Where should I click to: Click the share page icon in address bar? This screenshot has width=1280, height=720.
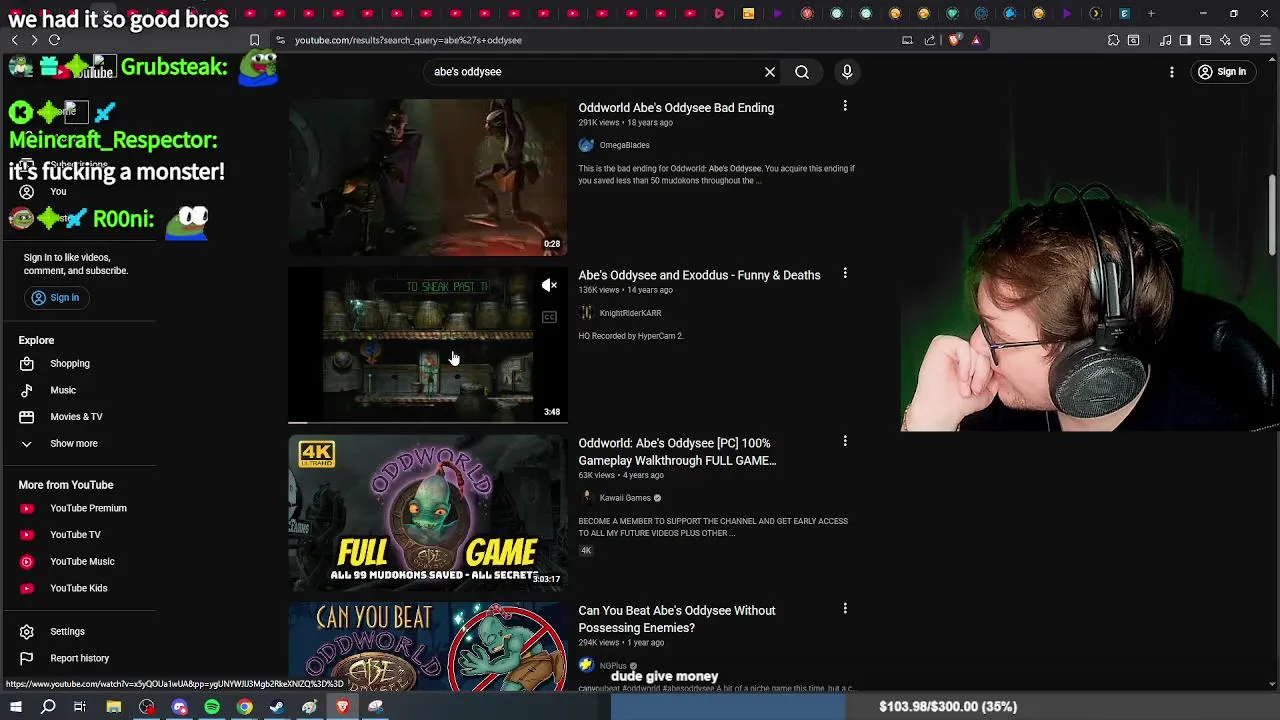(x=930, y=40)
